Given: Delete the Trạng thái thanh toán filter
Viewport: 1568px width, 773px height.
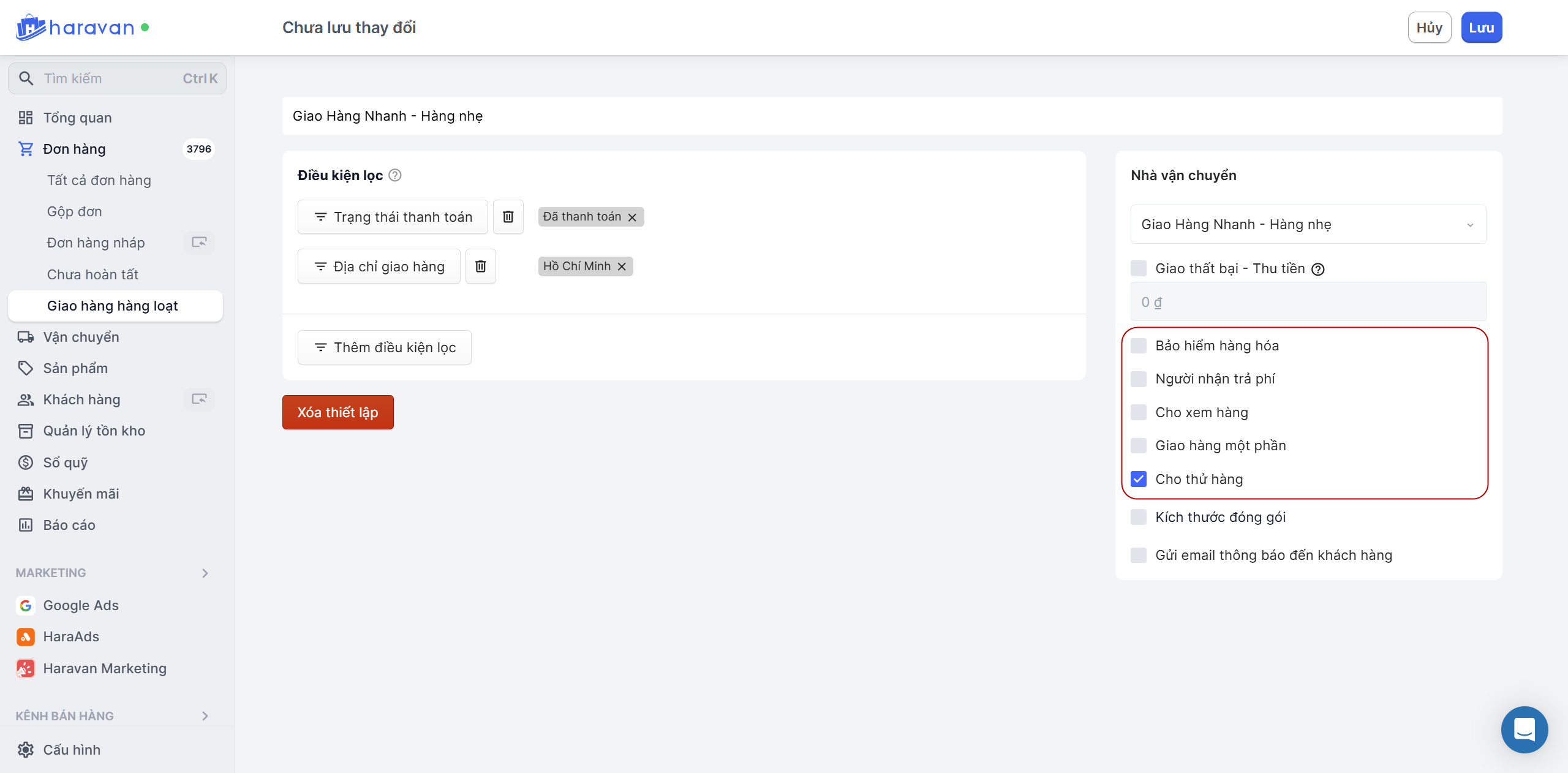Looking at the screenshot, I should [508, 217].
